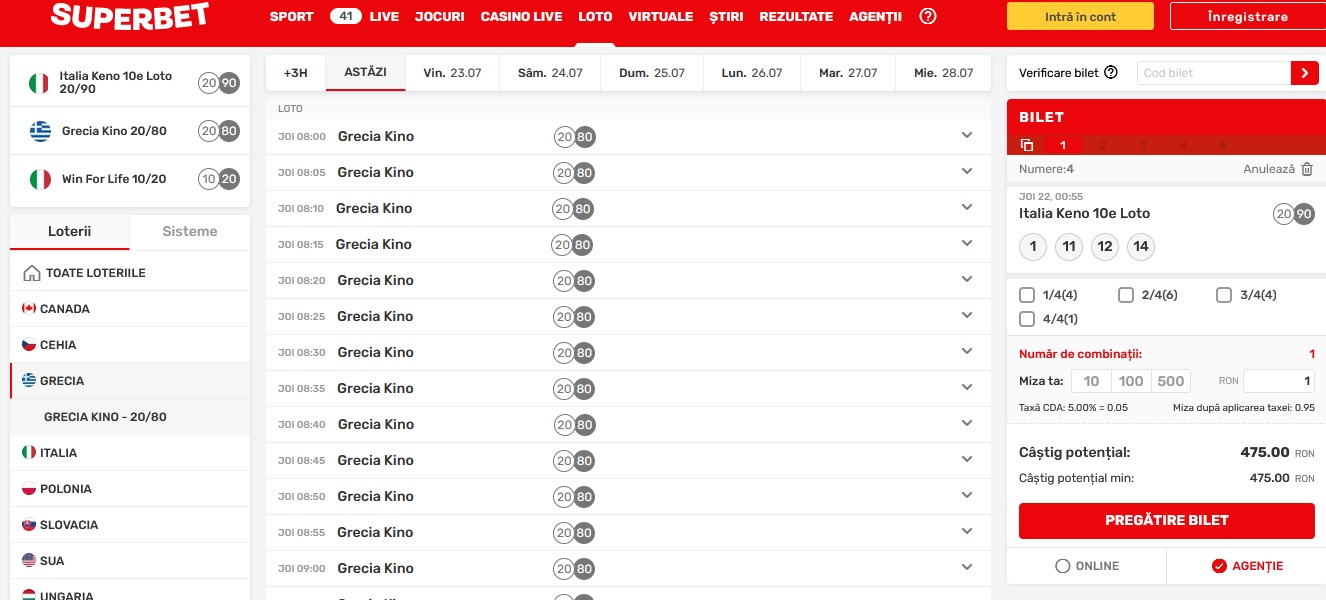This screenshot has height=600, width=1326.
Task: Click the trash icon next to Anulează
Action: pyautogui.click(x=1307, y=170)
